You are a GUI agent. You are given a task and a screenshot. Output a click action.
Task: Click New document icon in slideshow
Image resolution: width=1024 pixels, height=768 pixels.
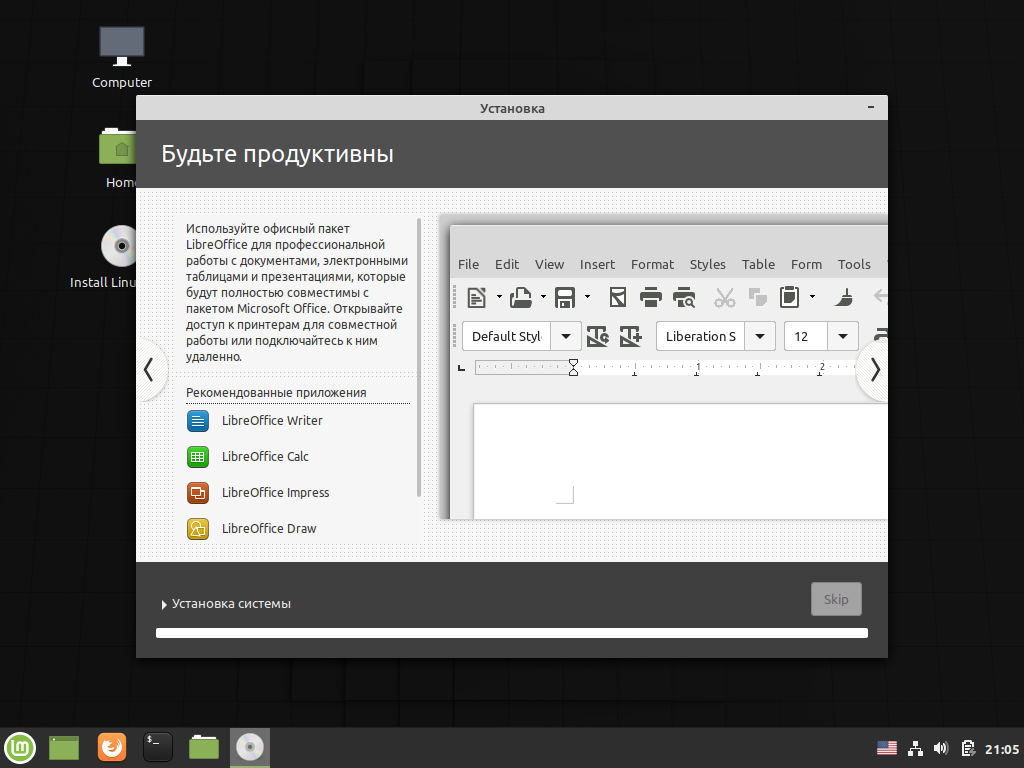point(477,297)
